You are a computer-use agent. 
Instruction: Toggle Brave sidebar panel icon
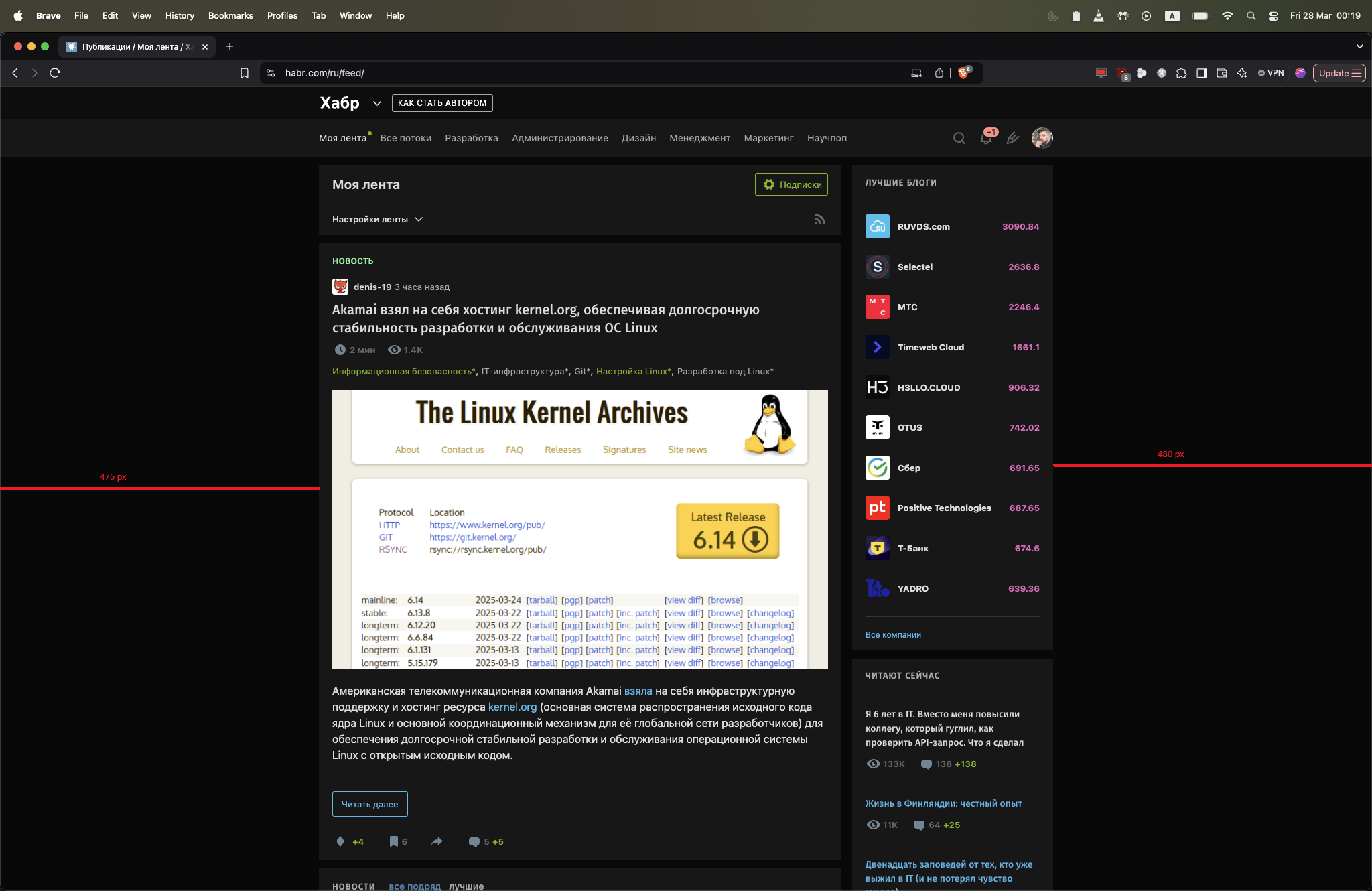click(x=1202, y=73)
